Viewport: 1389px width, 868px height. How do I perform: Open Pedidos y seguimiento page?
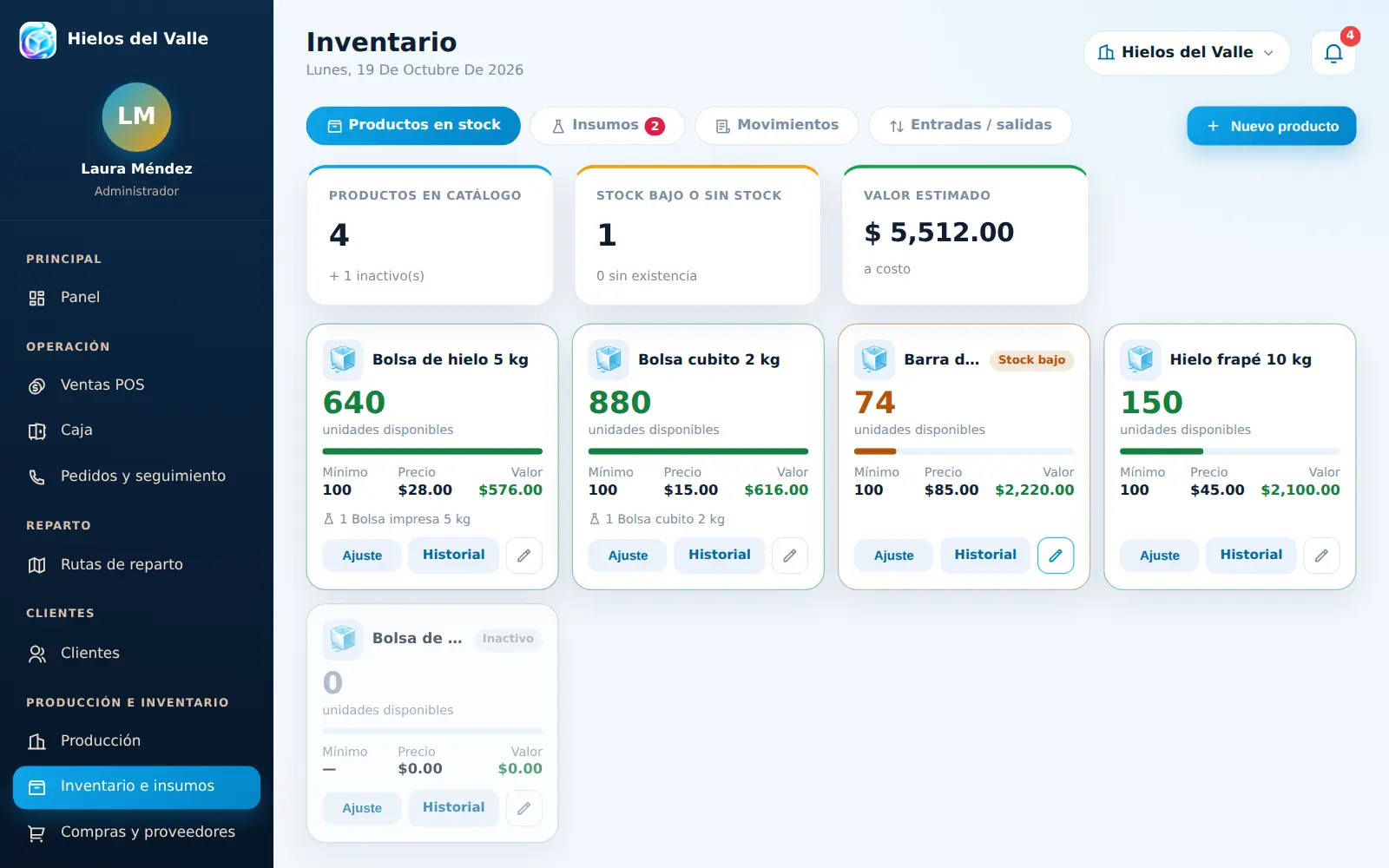tap(136, 477)
